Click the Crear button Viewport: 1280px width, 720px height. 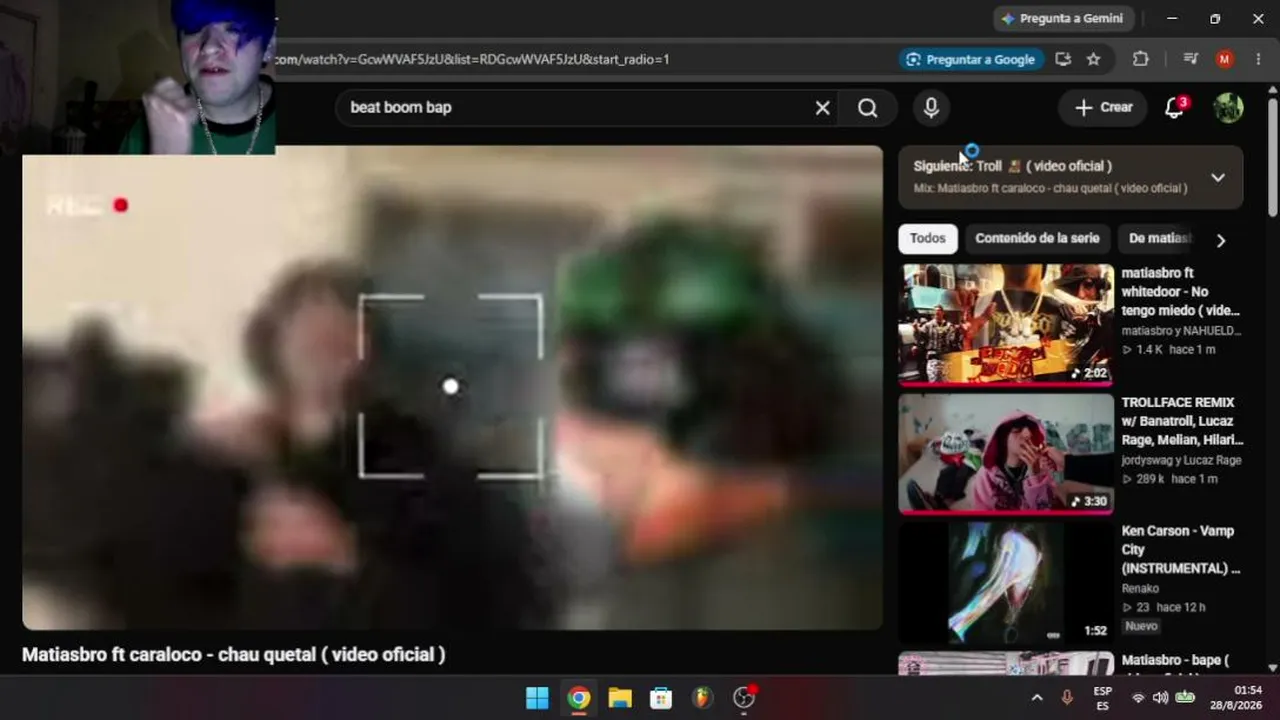[1103, 108]
